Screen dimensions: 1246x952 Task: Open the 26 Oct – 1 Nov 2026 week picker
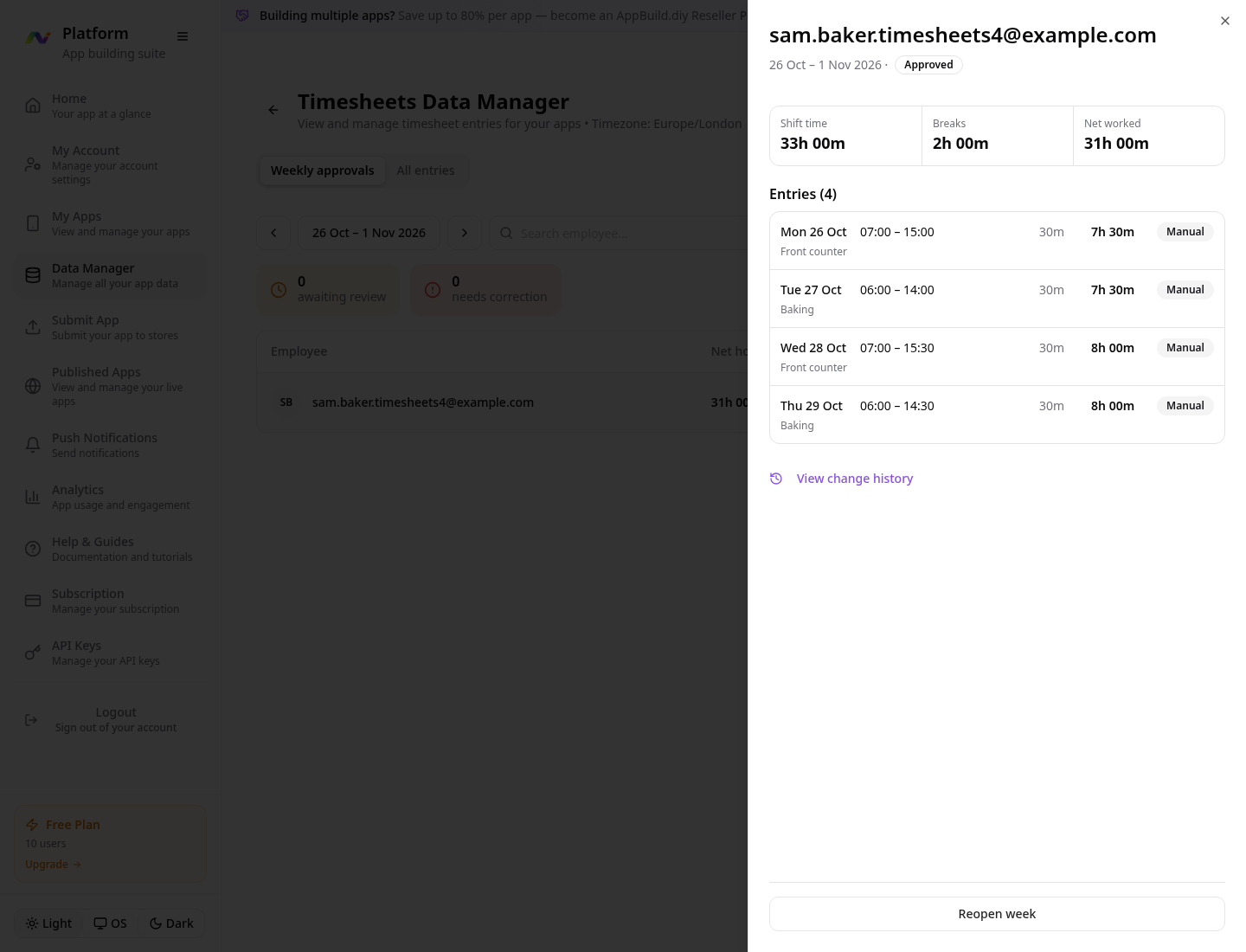click(x=369, y=233)
